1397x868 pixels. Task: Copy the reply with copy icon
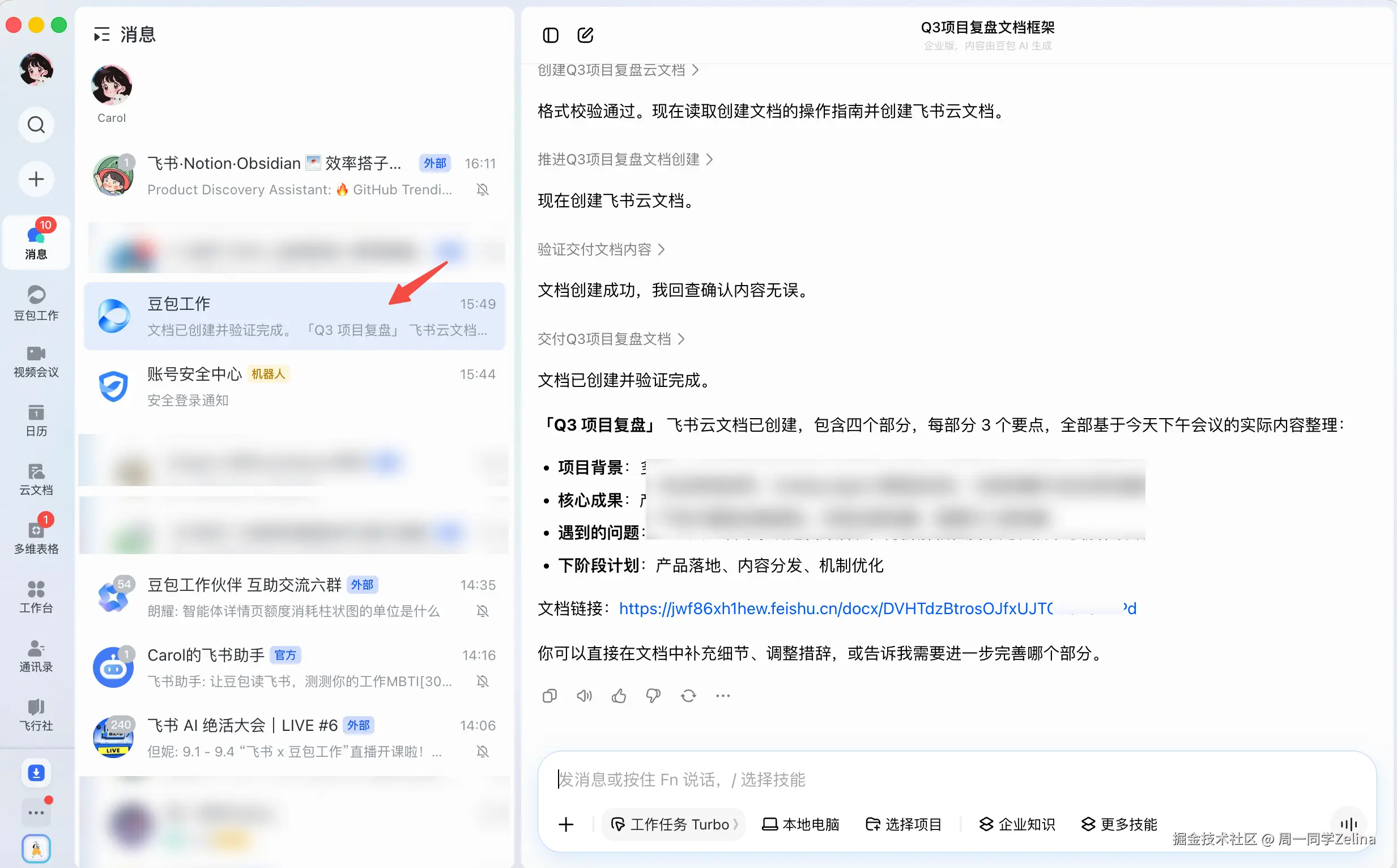click(x=550, y=696)
